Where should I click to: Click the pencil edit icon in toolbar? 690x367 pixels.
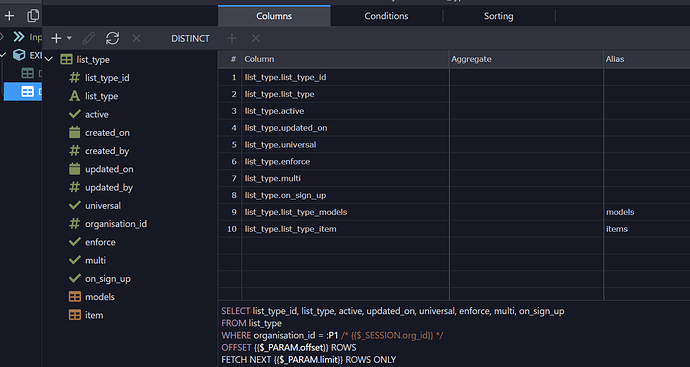tap(88, 38)
